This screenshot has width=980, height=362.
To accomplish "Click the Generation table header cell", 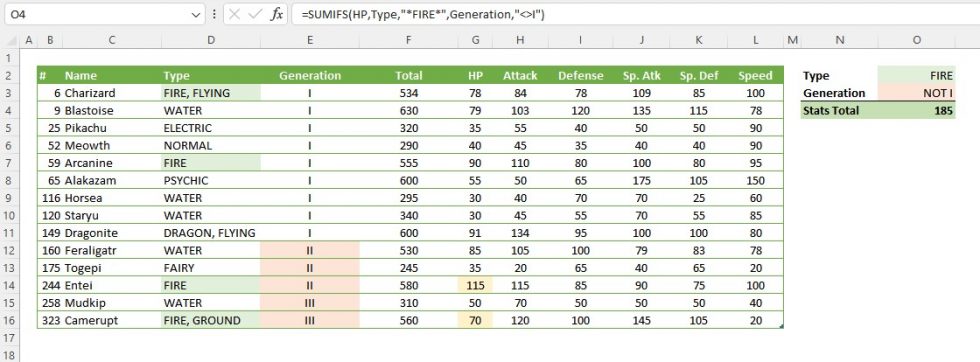I will point(310,76).
